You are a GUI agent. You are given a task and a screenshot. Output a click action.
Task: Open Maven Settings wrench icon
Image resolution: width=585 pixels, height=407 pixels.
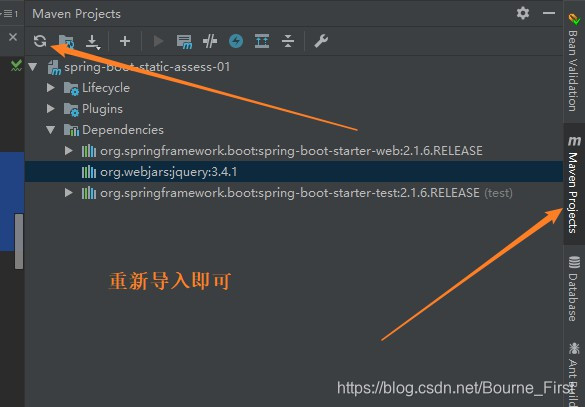[x=321, y=41]
